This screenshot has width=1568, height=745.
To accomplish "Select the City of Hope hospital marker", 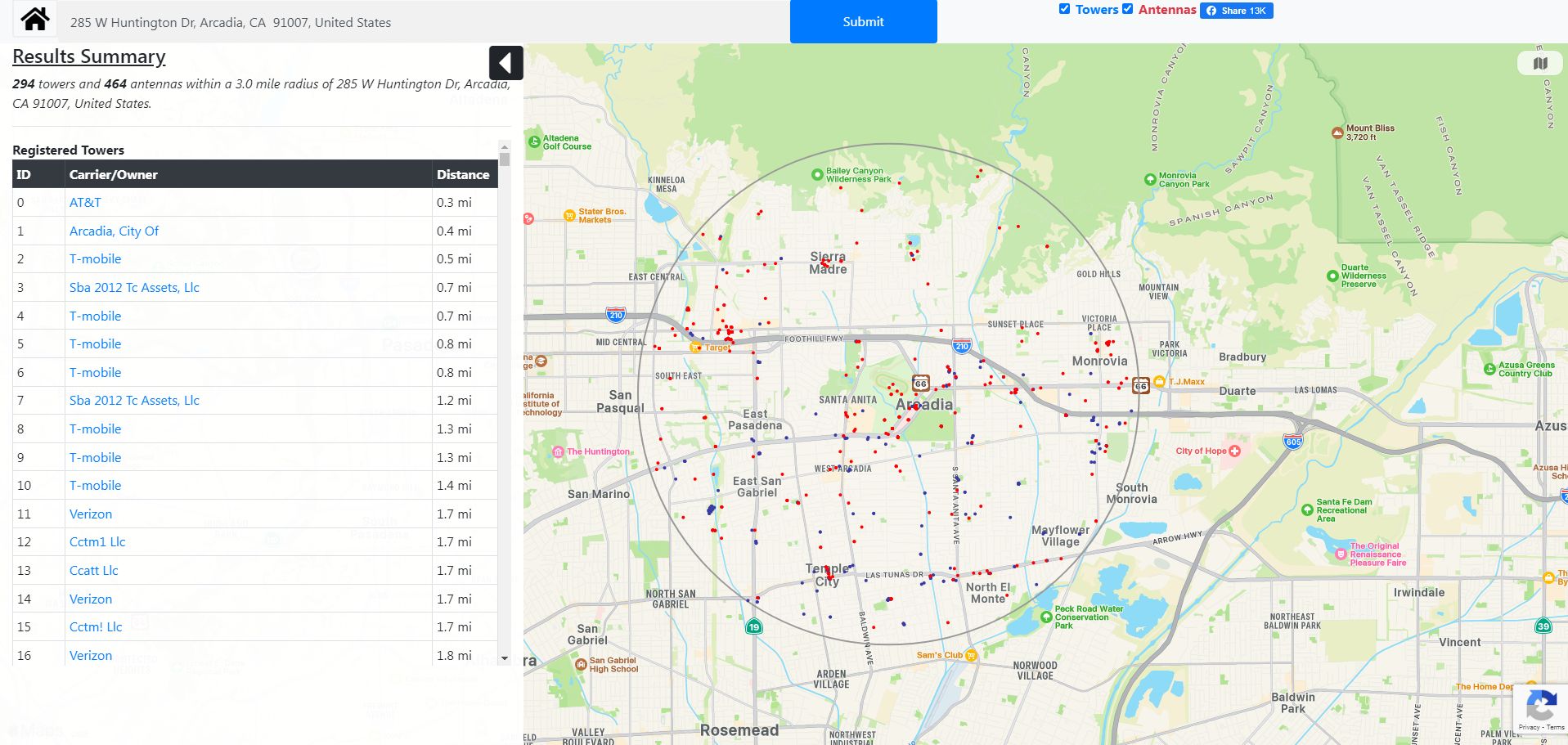I will click(1234, 451).
